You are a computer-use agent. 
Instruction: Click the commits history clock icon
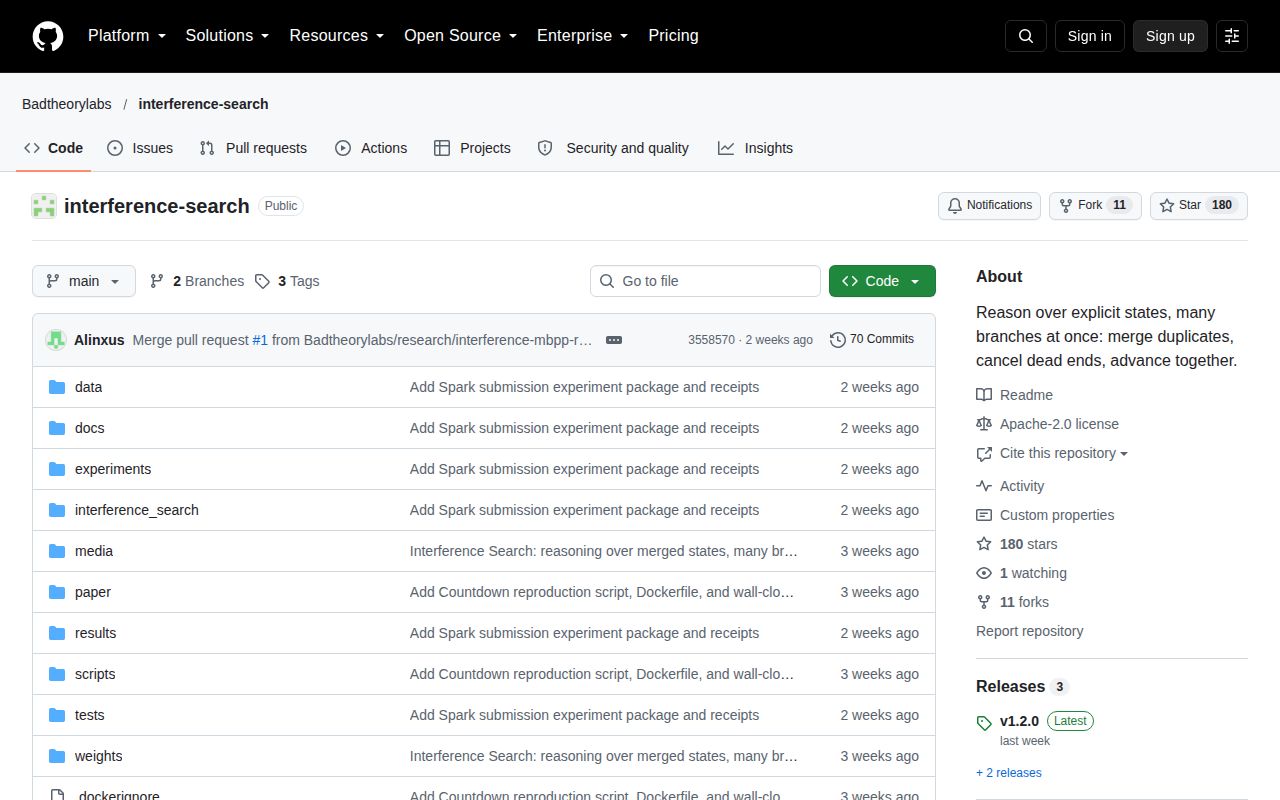838,340
